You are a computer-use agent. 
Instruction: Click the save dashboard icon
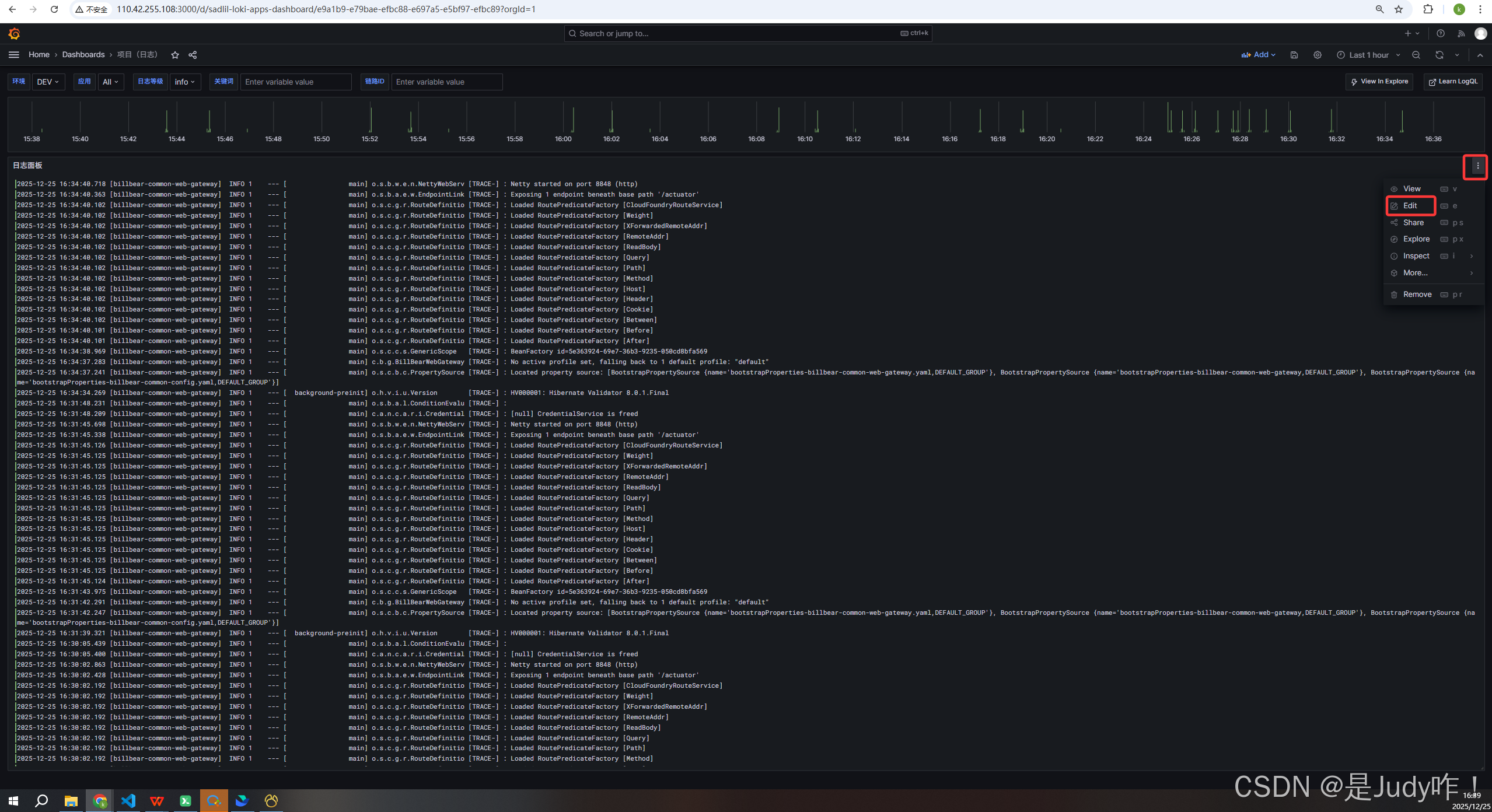tap(1294, 55)
